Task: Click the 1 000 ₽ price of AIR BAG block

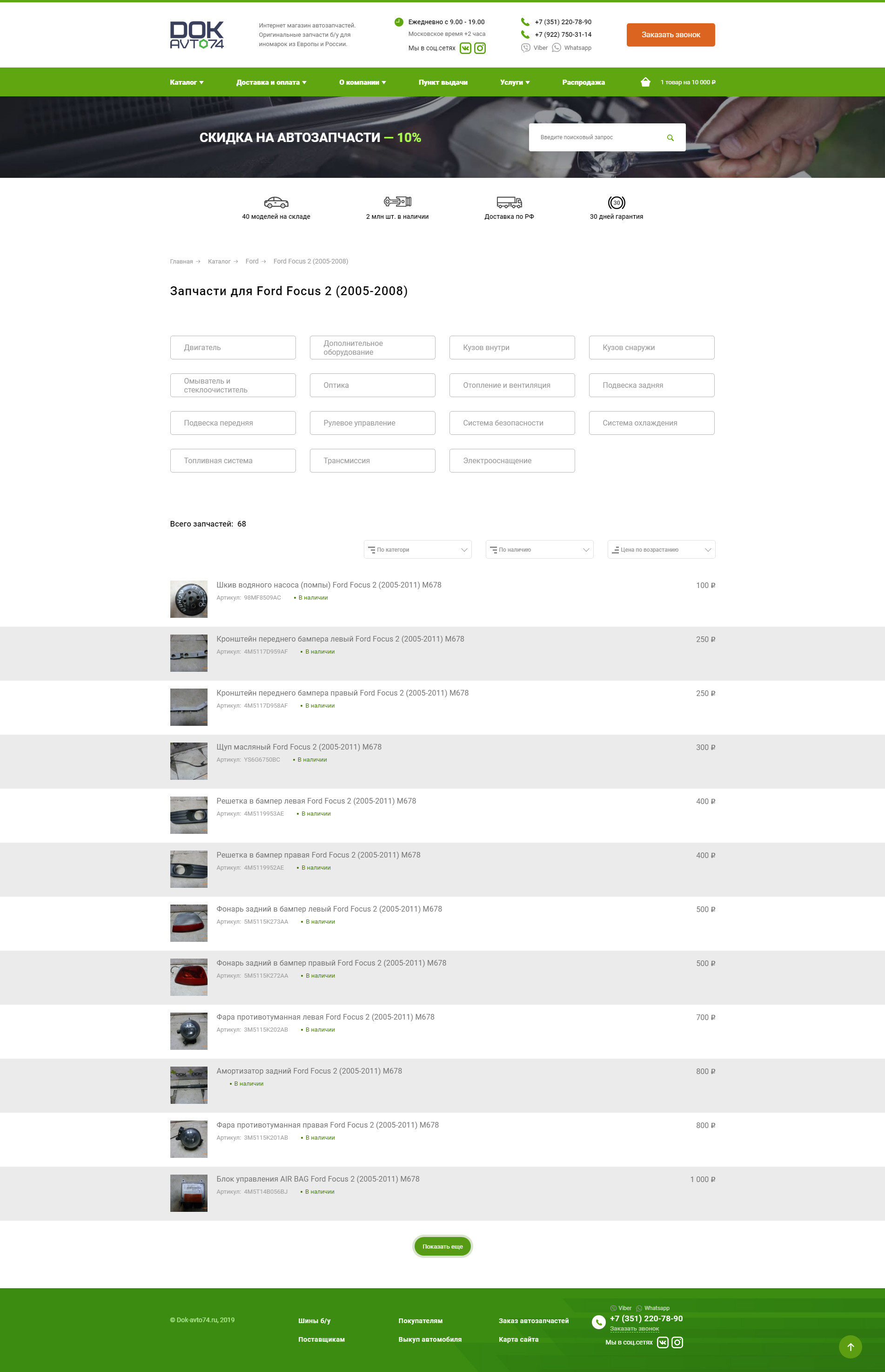Action: [x=703, y=1179]
